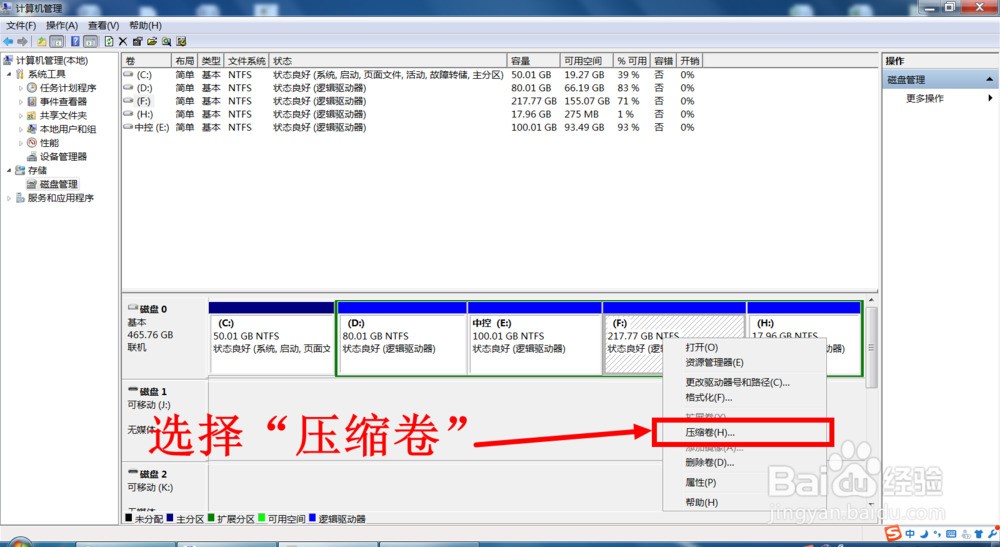This screenshot has height=547, width=1000.
Task: Click the black X delete toolbar icon
Action: coord(123,41)
